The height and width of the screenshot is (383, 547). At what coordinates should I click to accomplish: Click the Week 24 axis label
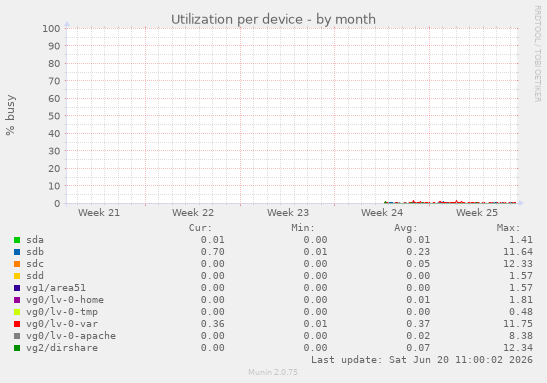point(382,213)
